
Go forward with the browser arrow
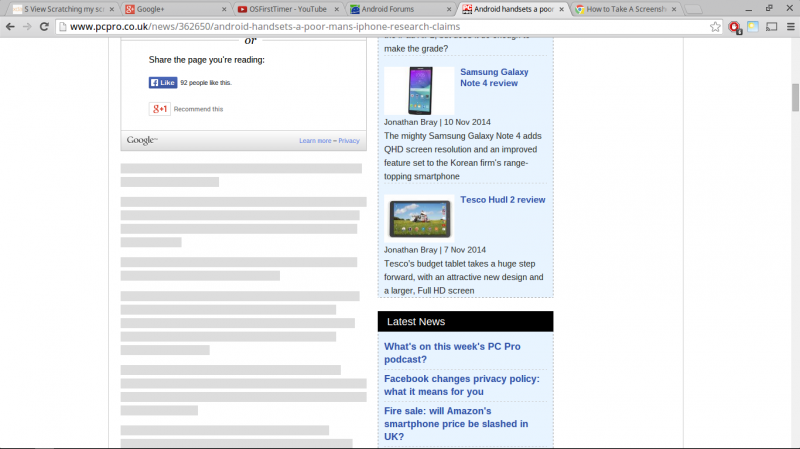coord(27,27)
